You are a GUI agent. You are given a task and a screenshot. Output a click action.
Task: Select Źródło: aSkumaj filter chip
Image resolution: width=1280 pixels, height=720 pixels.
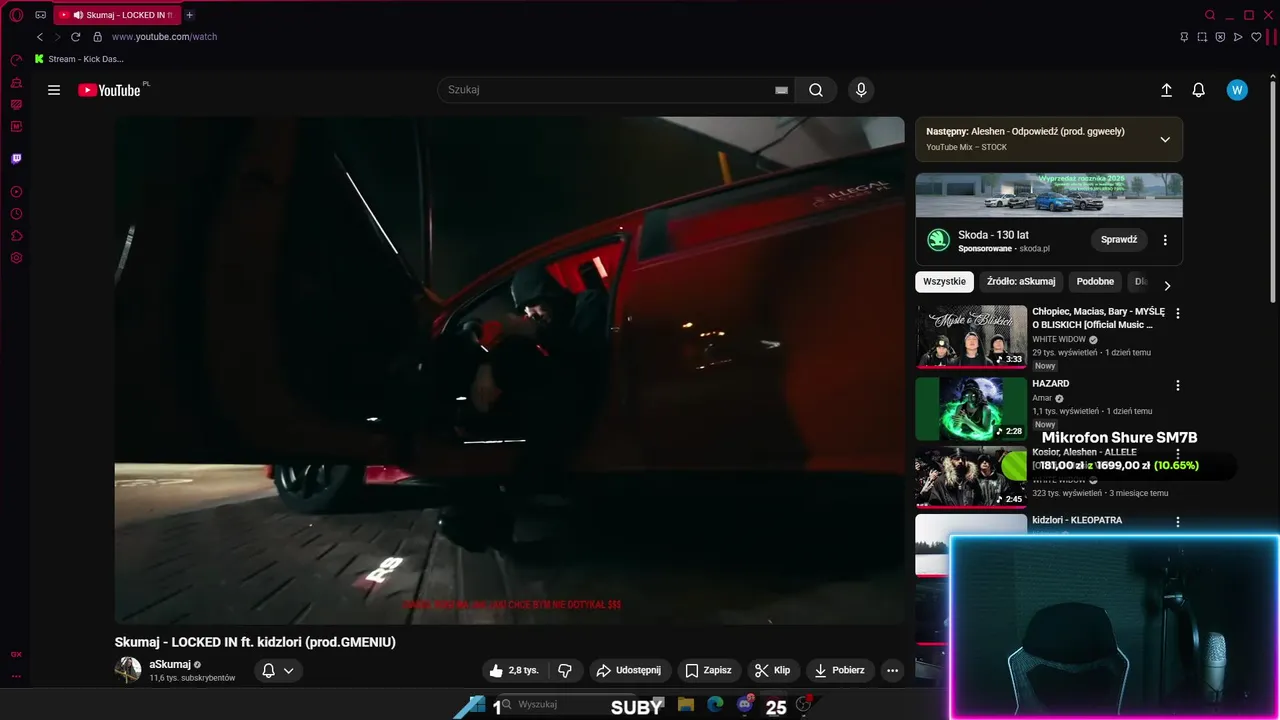click(x=1021, y=282)
